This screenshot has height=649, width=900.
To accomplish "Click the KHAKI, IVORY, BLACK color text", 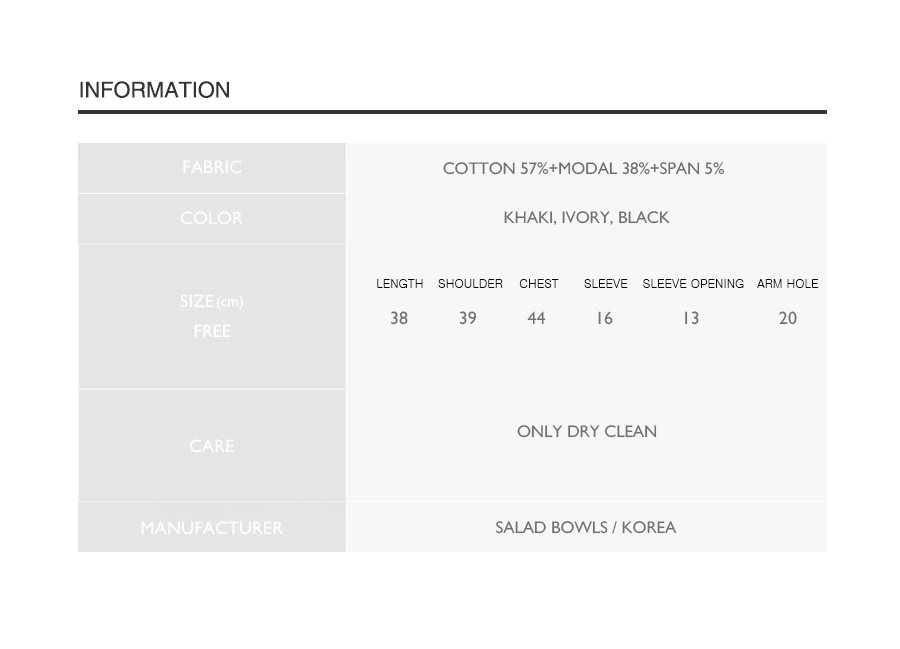I will [x=586, y=217].
